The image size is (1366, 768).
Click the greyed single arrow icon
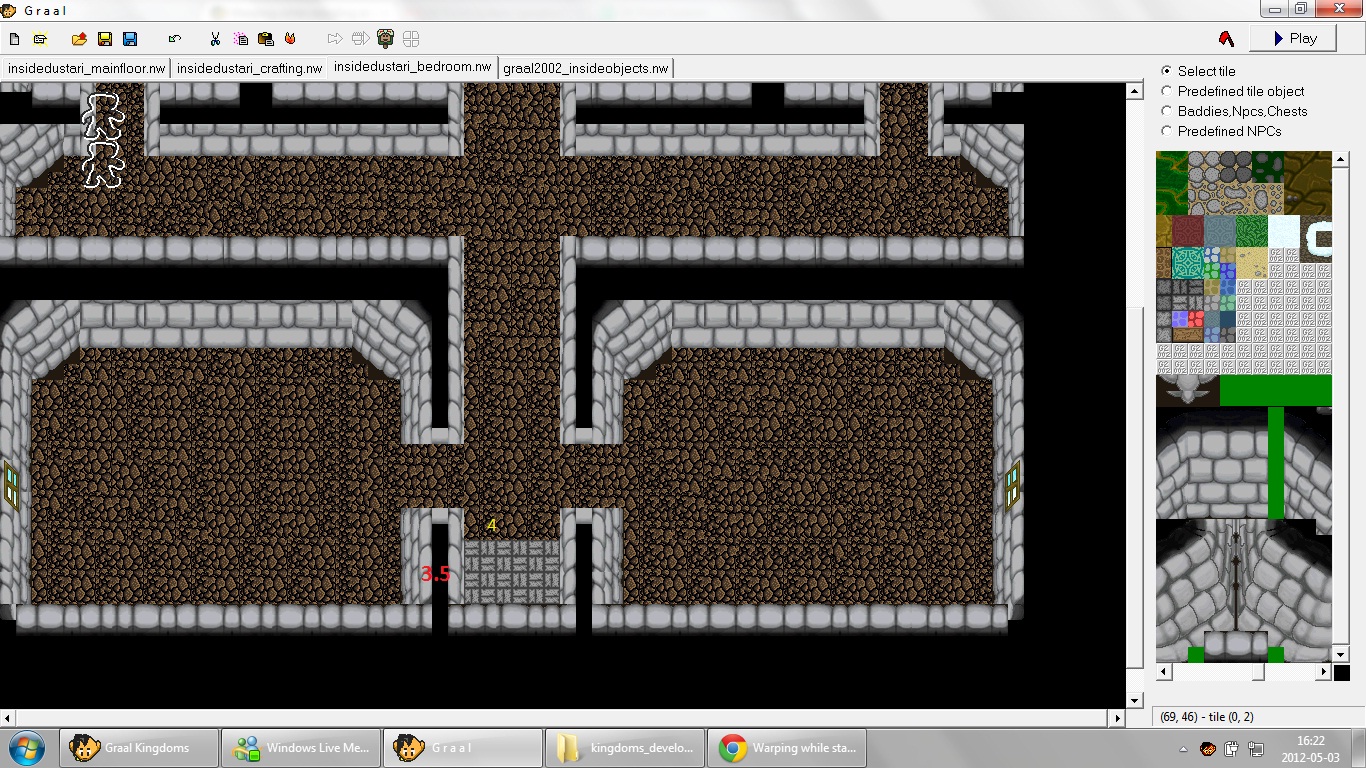335,39
